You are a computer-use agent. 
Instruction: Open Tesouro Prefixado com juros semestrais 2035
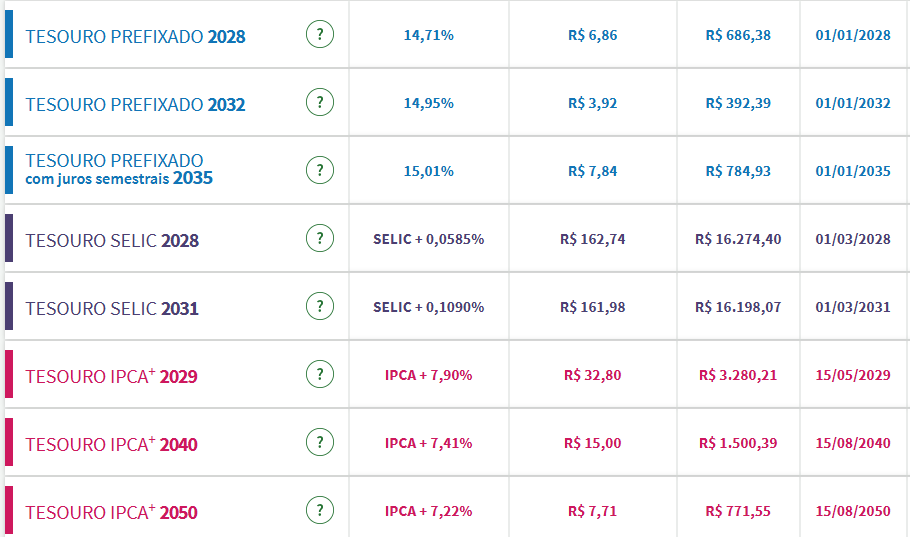pos(119,169)
